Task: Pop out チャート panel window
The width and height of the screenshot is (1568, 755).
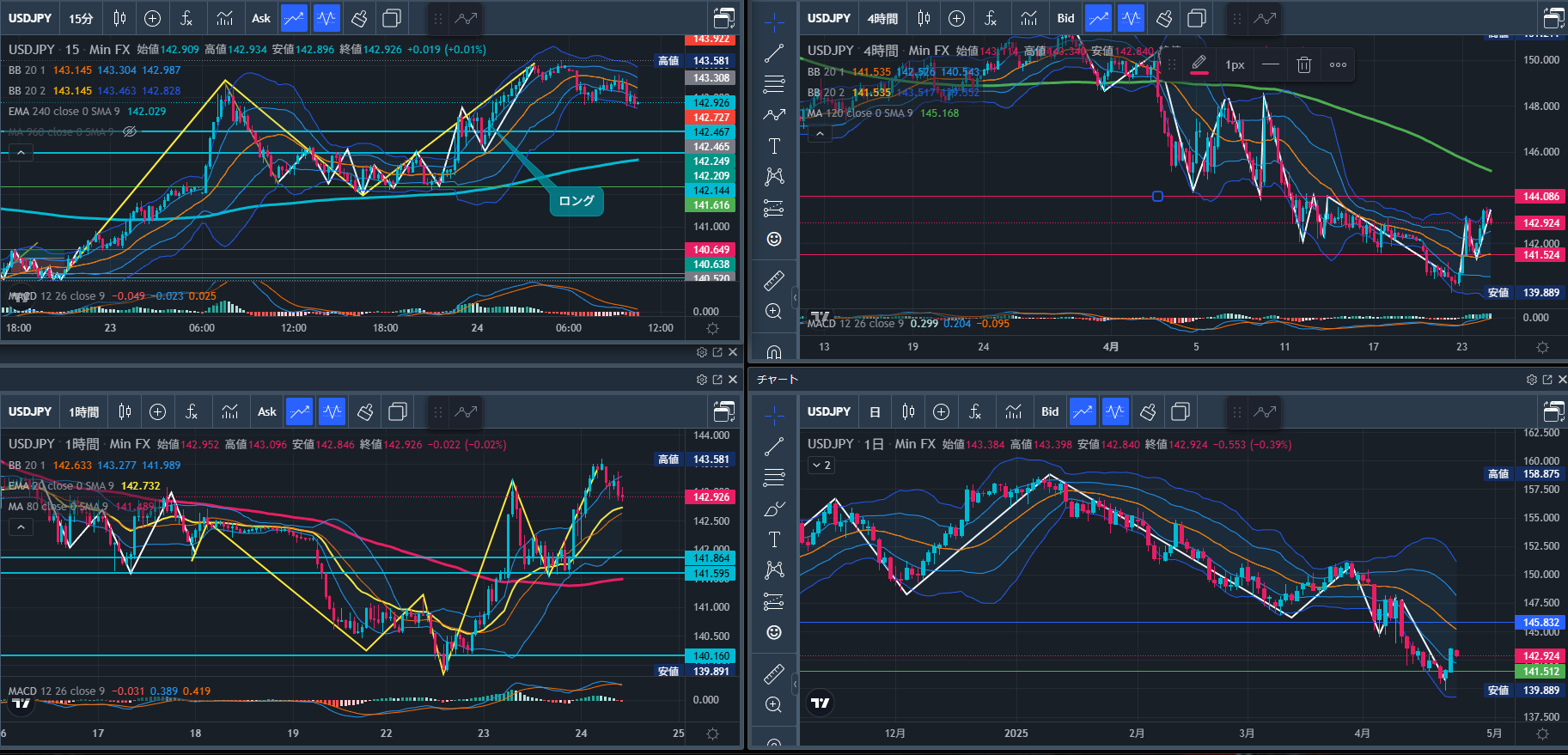Action: [1547, 379]
